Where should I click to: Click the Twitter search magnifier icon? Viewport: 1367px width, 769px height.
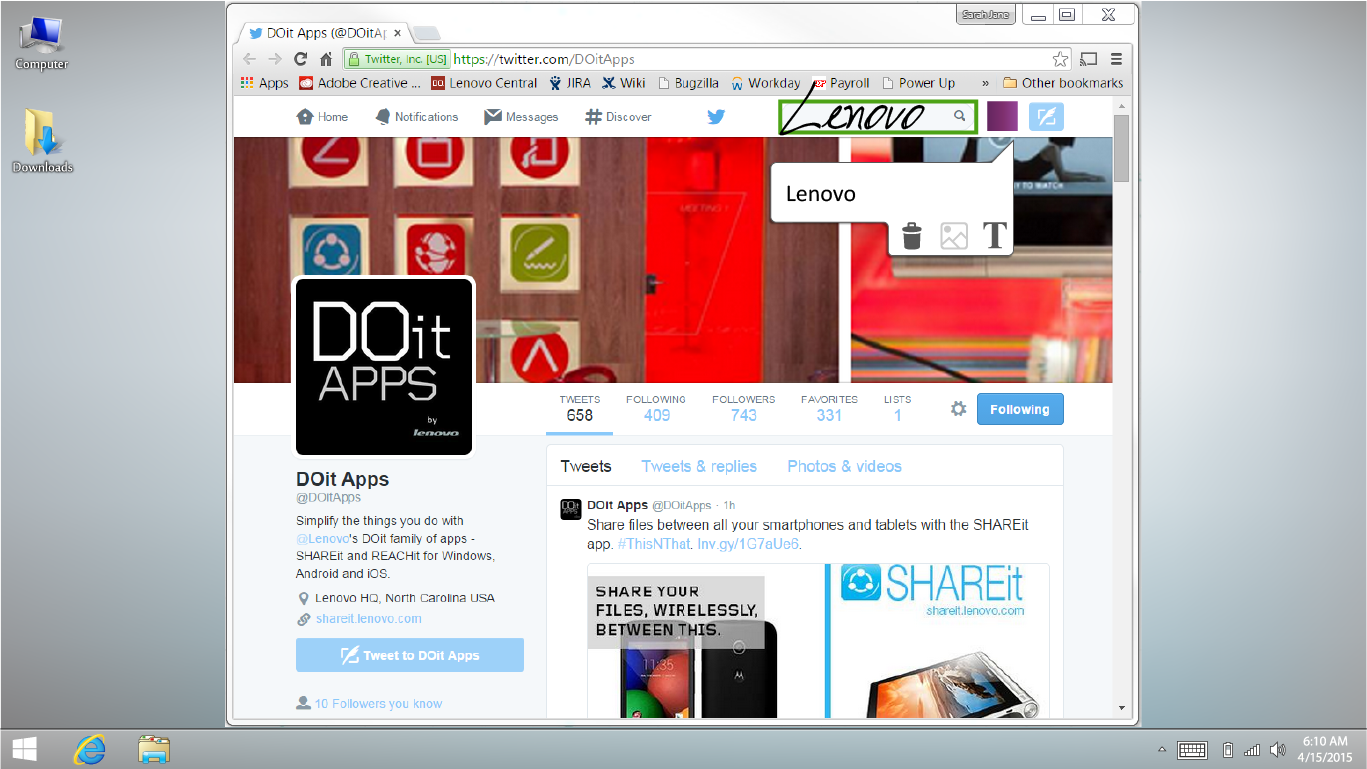click(x=960, y=116)
